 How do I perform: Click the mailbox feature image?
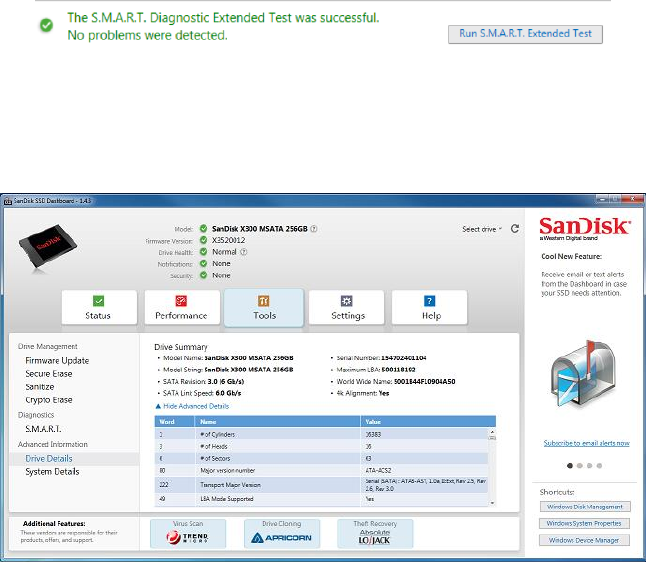click(583, 375)
